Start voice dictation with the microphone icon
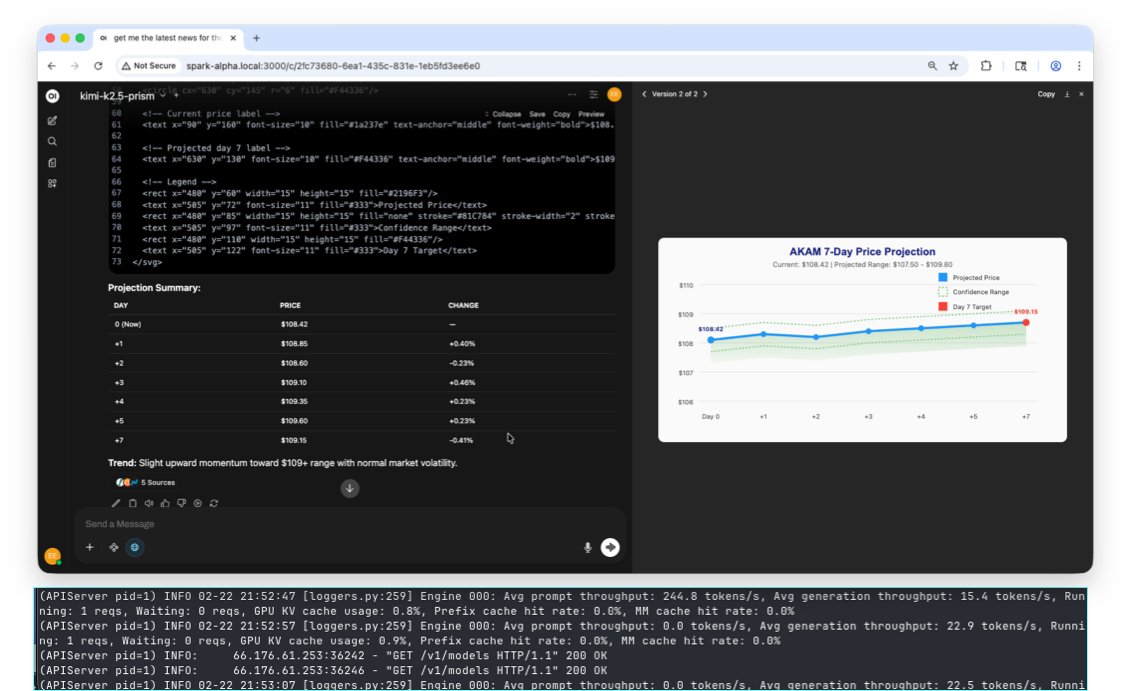The width and height of the screenshot is (1131, 691). 587,547
